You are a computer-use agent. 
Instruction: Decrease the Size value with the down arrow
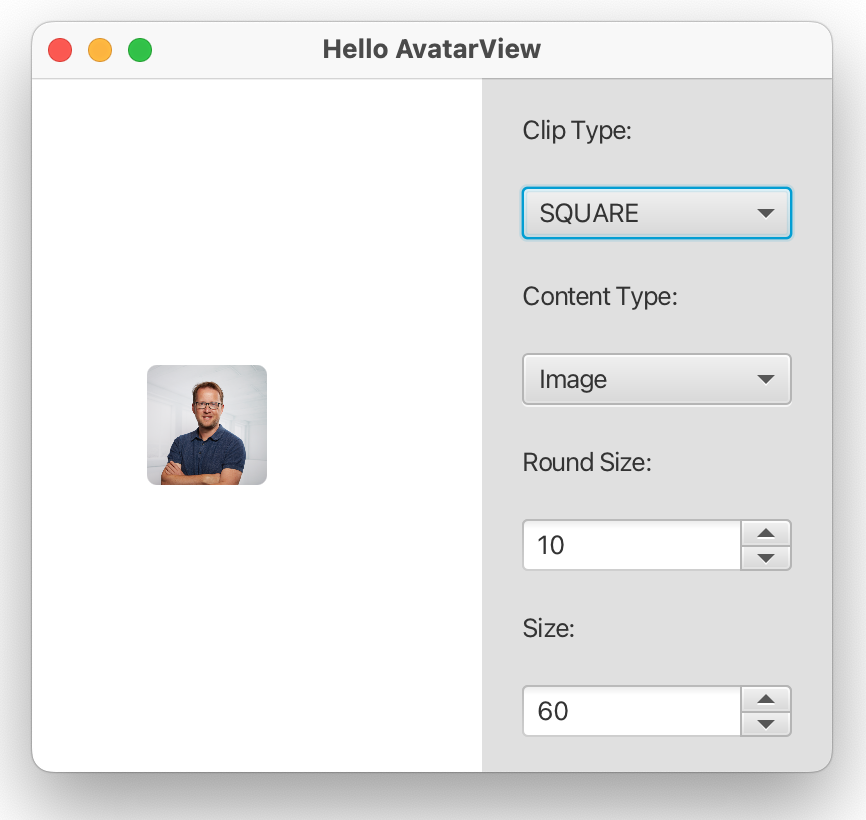[766, 723]
